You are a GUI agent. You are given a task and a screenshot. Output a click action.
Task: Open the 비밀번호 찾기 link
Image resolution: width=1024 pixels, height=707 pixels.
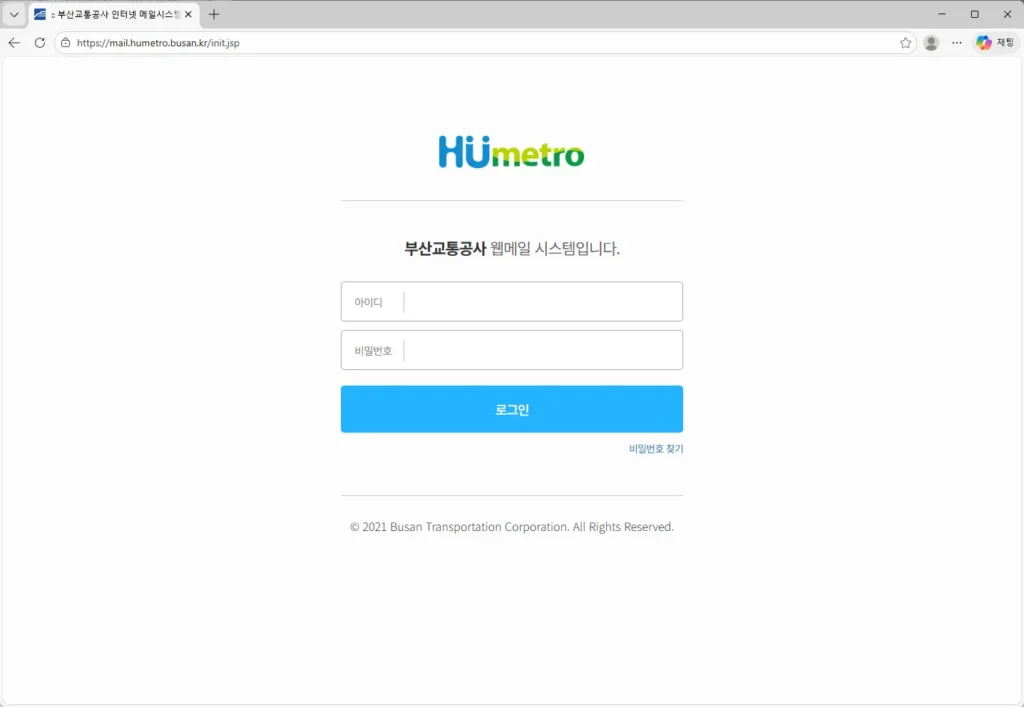coord(654,449)
